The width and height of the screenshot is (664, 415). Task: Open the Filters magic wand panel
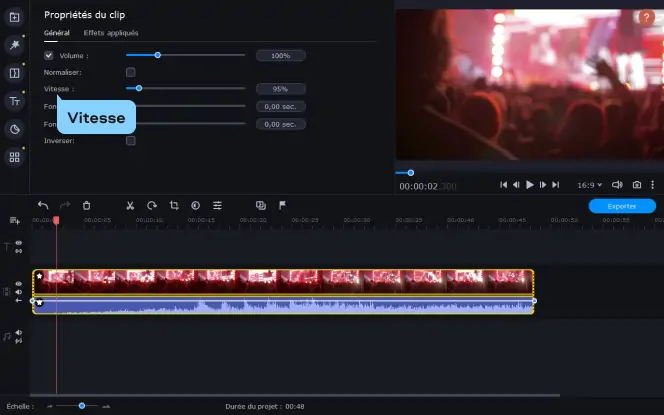coord(14,45)
